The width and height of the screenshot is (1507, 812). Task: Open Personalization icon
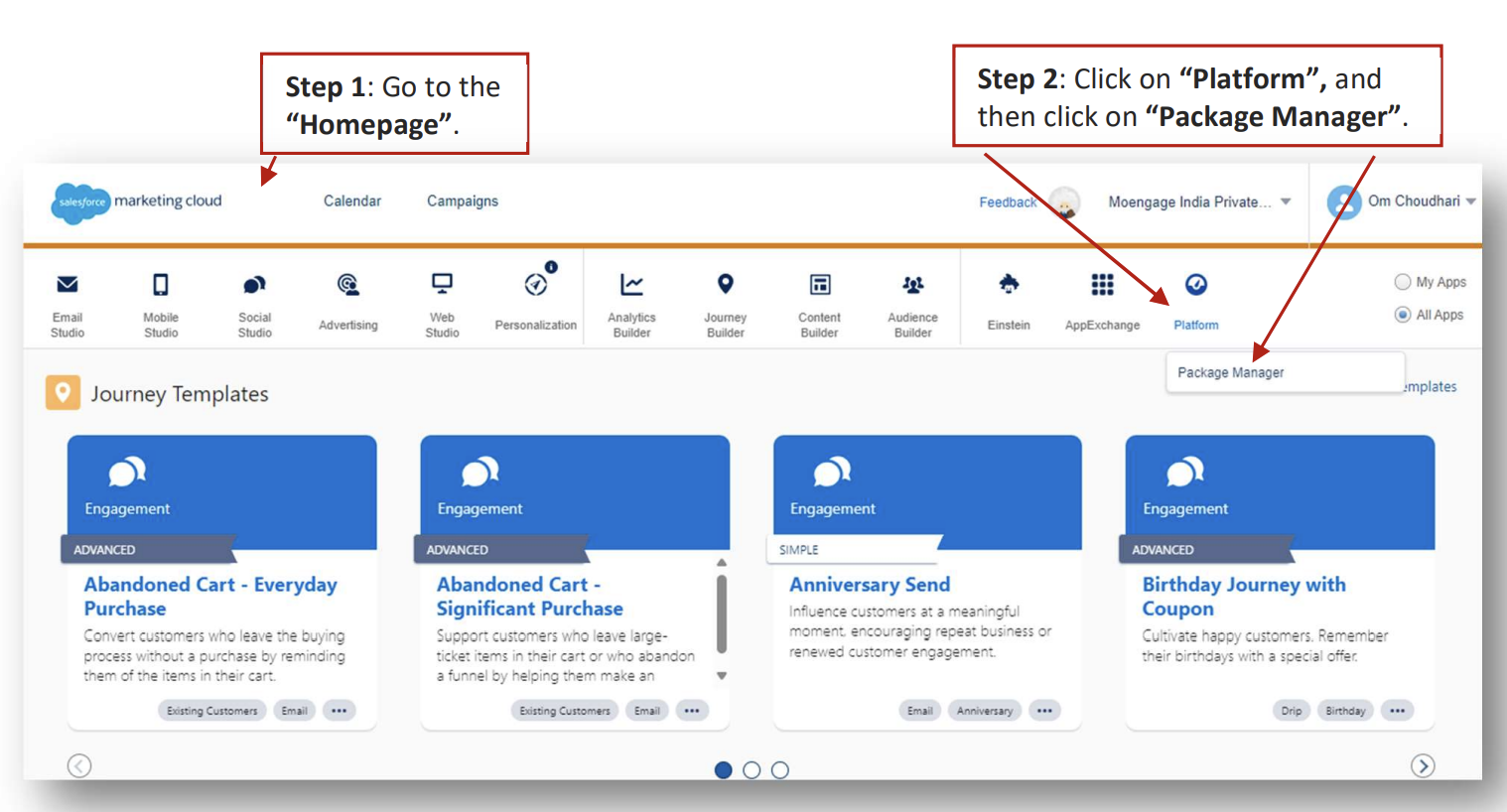click(536, 284)
